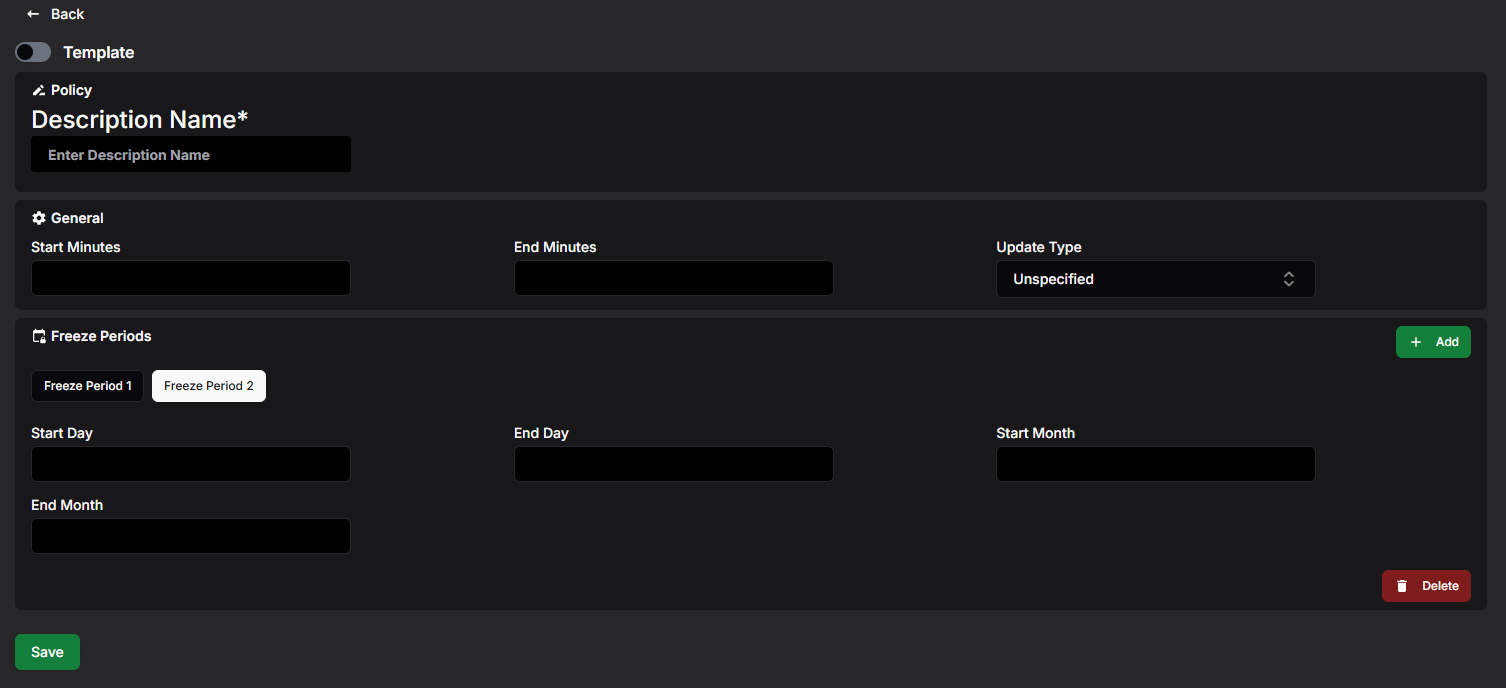The width and height of the screenshot is (1506, 688).
Task: Select the Freeze Period 2 tab
Action: click(209, 386)
